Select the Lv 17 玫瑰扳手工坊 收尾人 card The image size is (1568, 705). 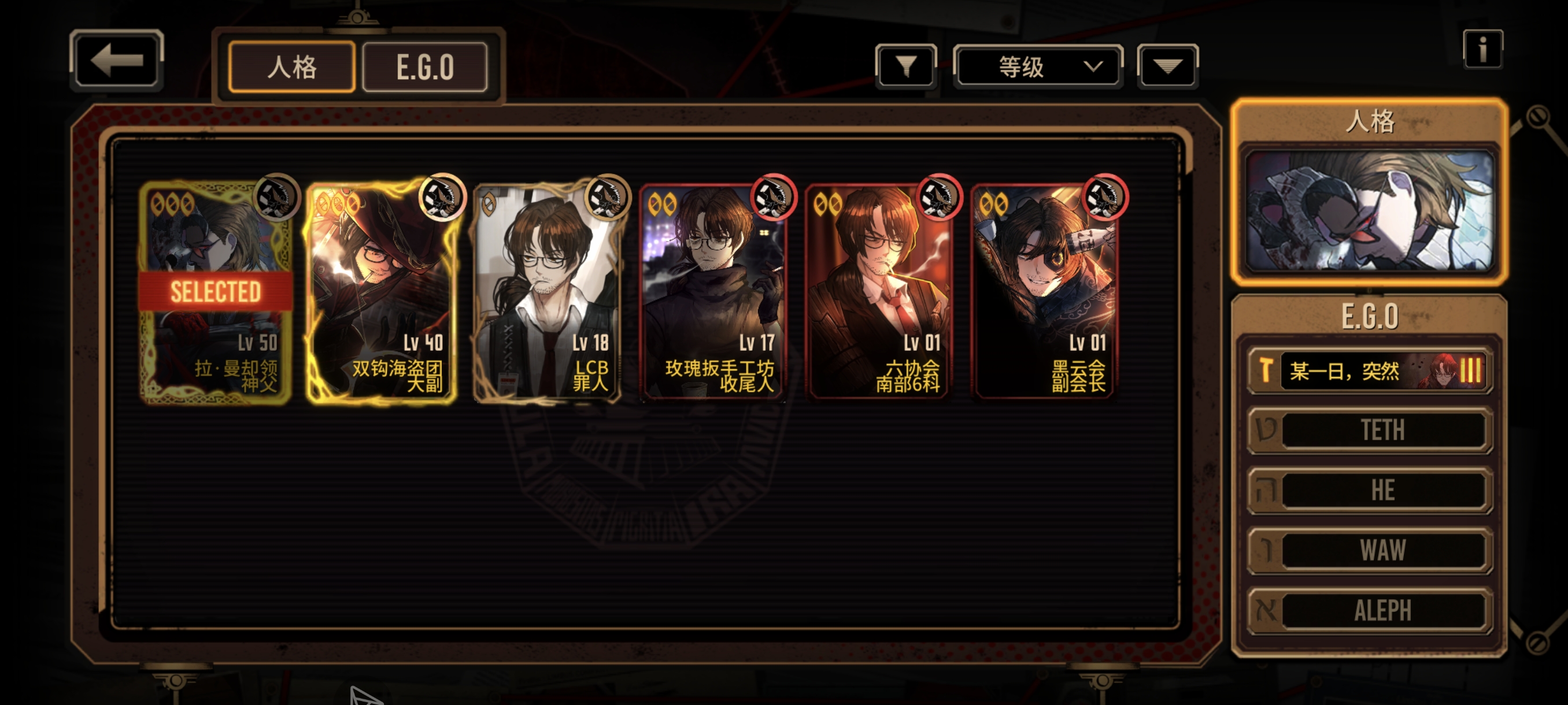[713, 292]
